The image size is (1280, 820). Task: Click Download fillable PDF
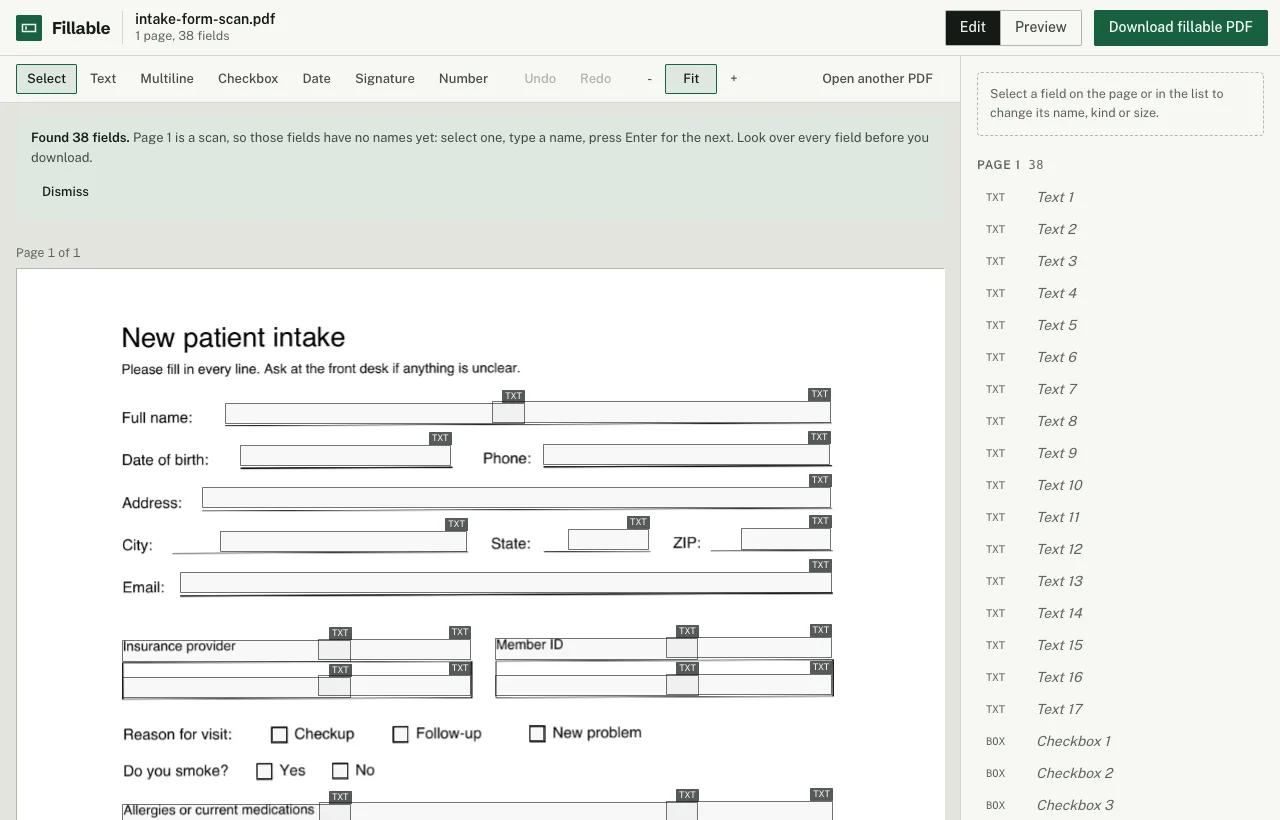tap(1181, 28)
